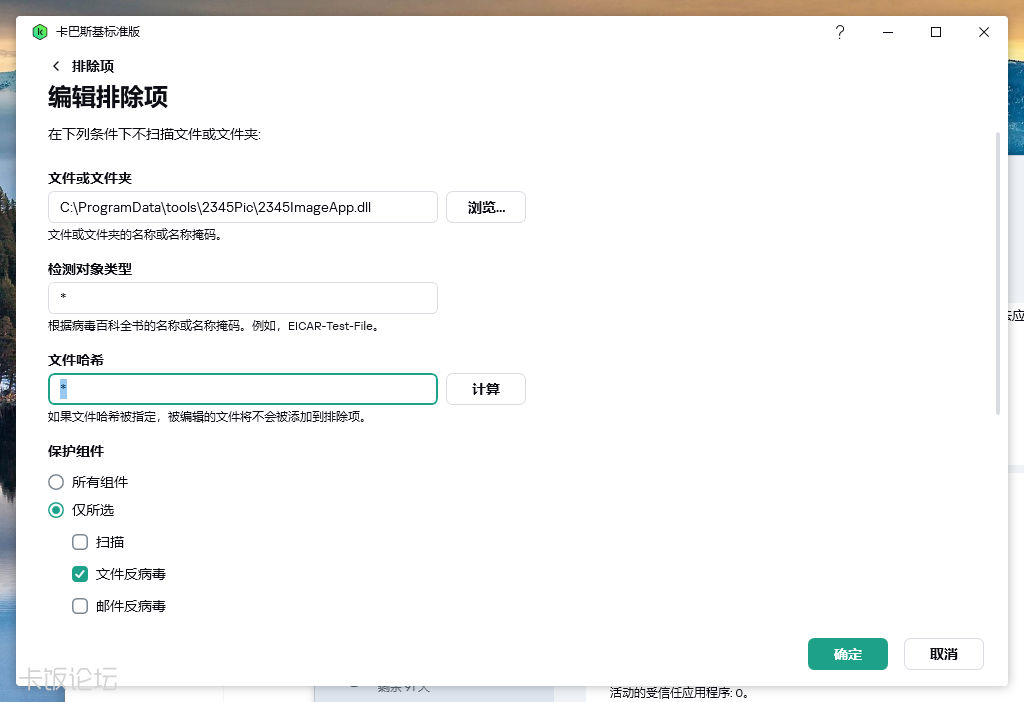Enable the 邮件反病毒 checkbox

[x=80, y=606]
